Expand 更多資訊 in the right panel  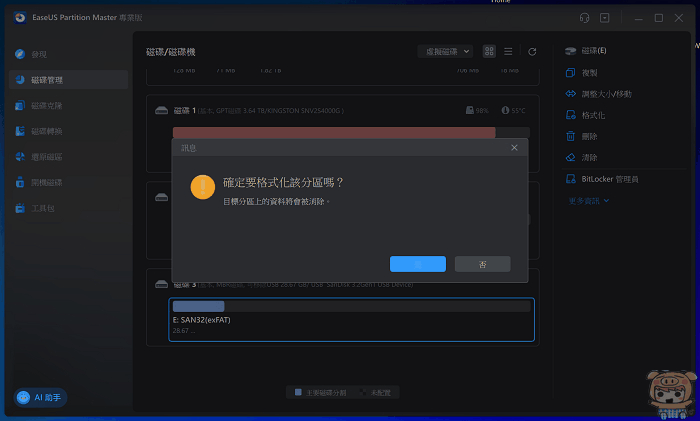pyautogui.click(x=589, y=200)
